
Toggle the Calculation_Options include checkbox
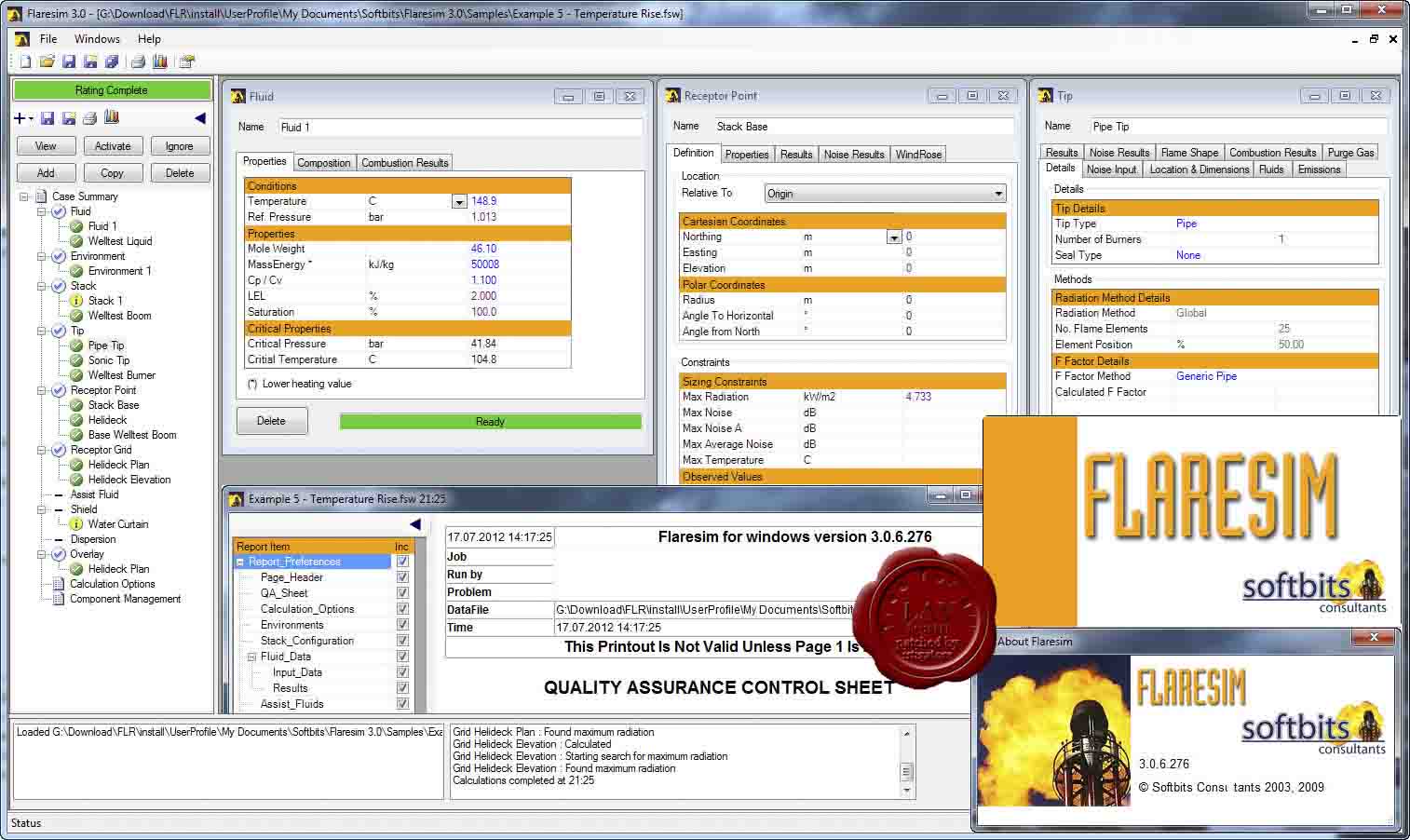[x=402, y=609]
